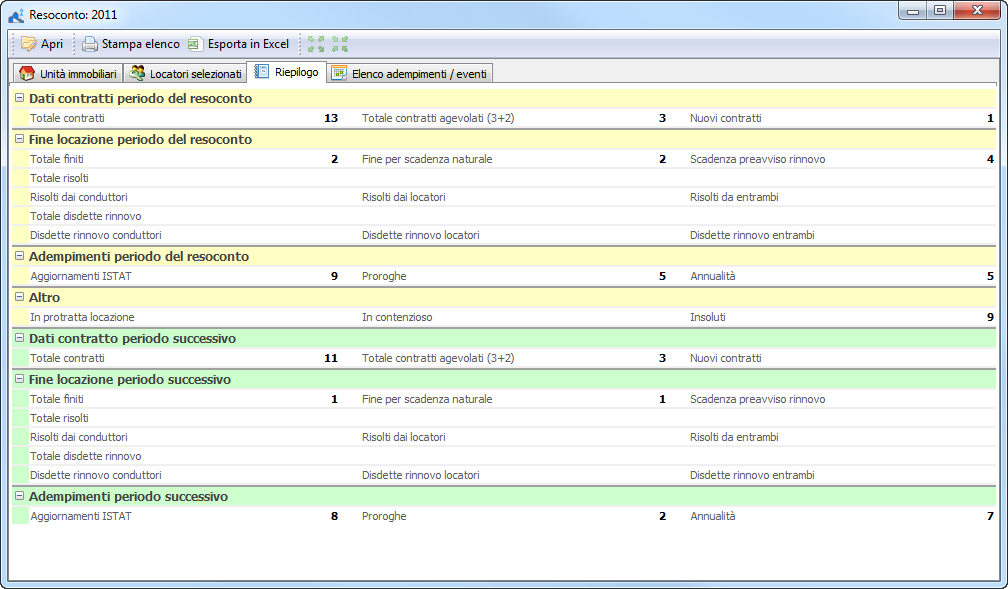
Task: Click Totale disdette rinnovo in Fine locazione periodo del resoconto
Action: (86, 216)
